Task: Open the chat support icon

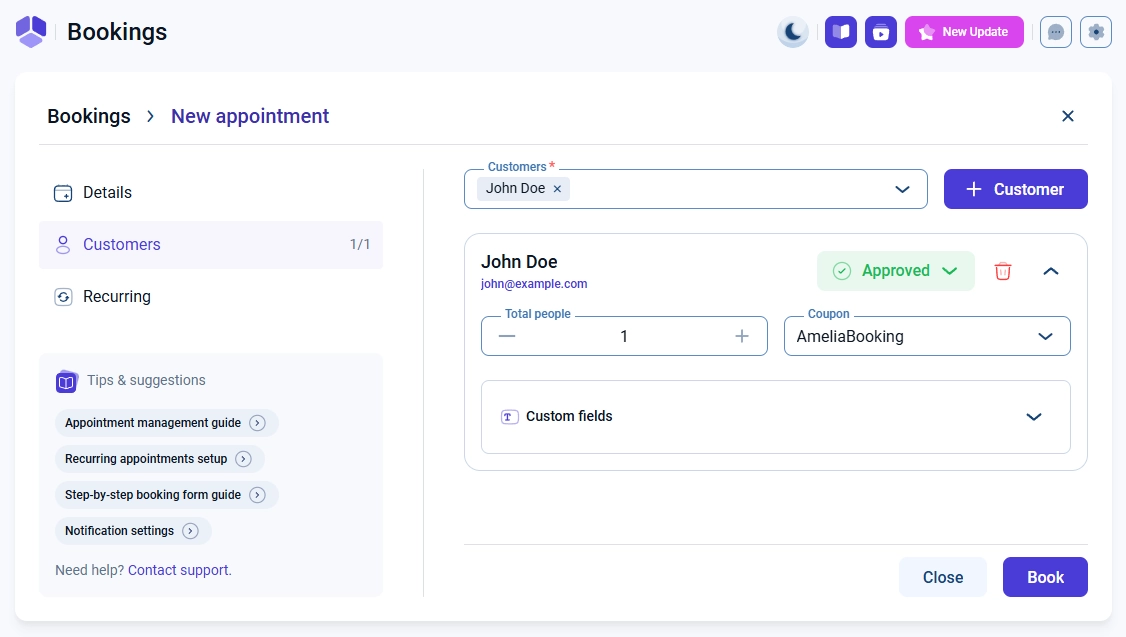Action: (1056, 32)
